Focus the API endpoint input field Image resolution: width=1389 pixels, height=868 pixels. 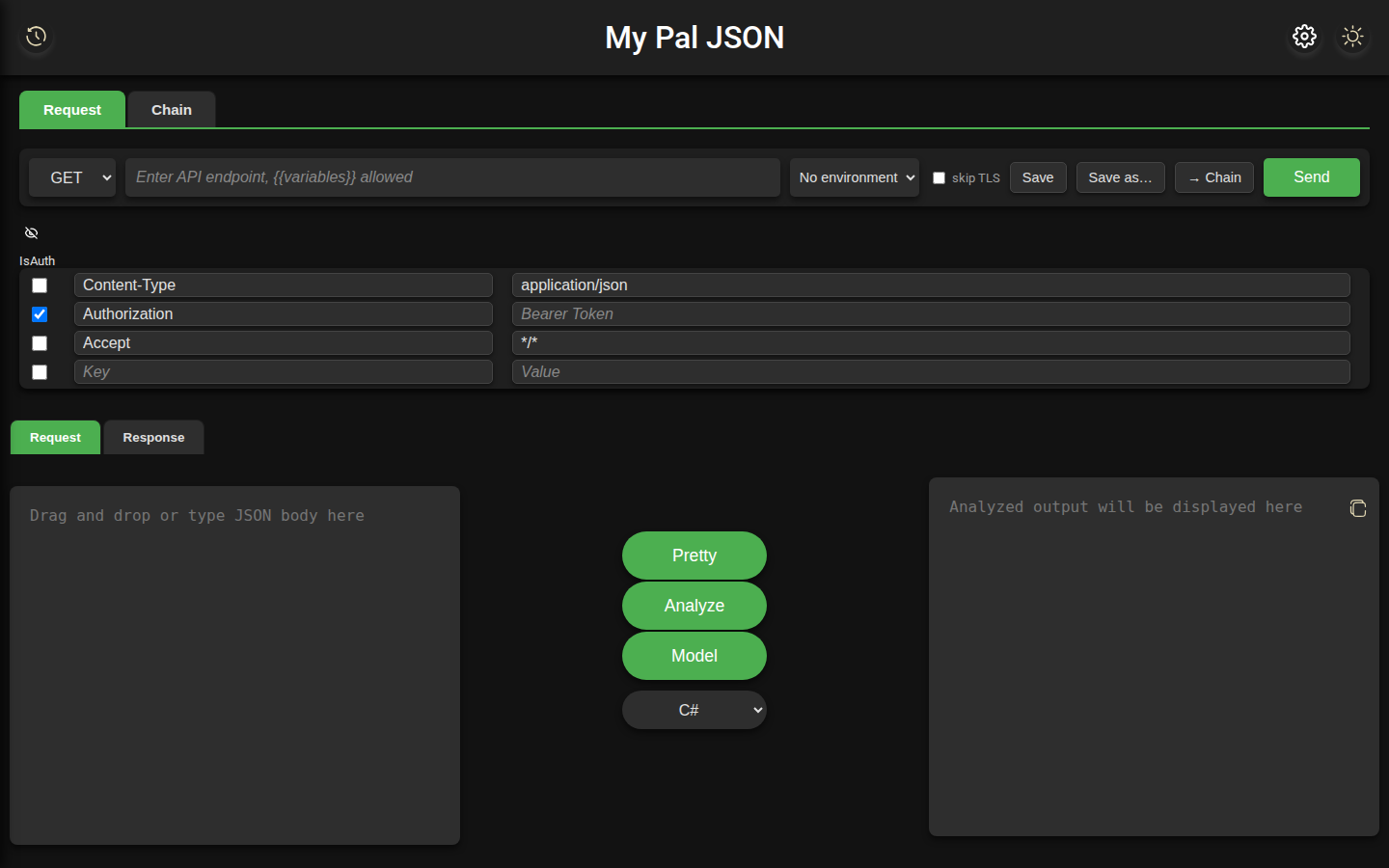pos(452,177)
